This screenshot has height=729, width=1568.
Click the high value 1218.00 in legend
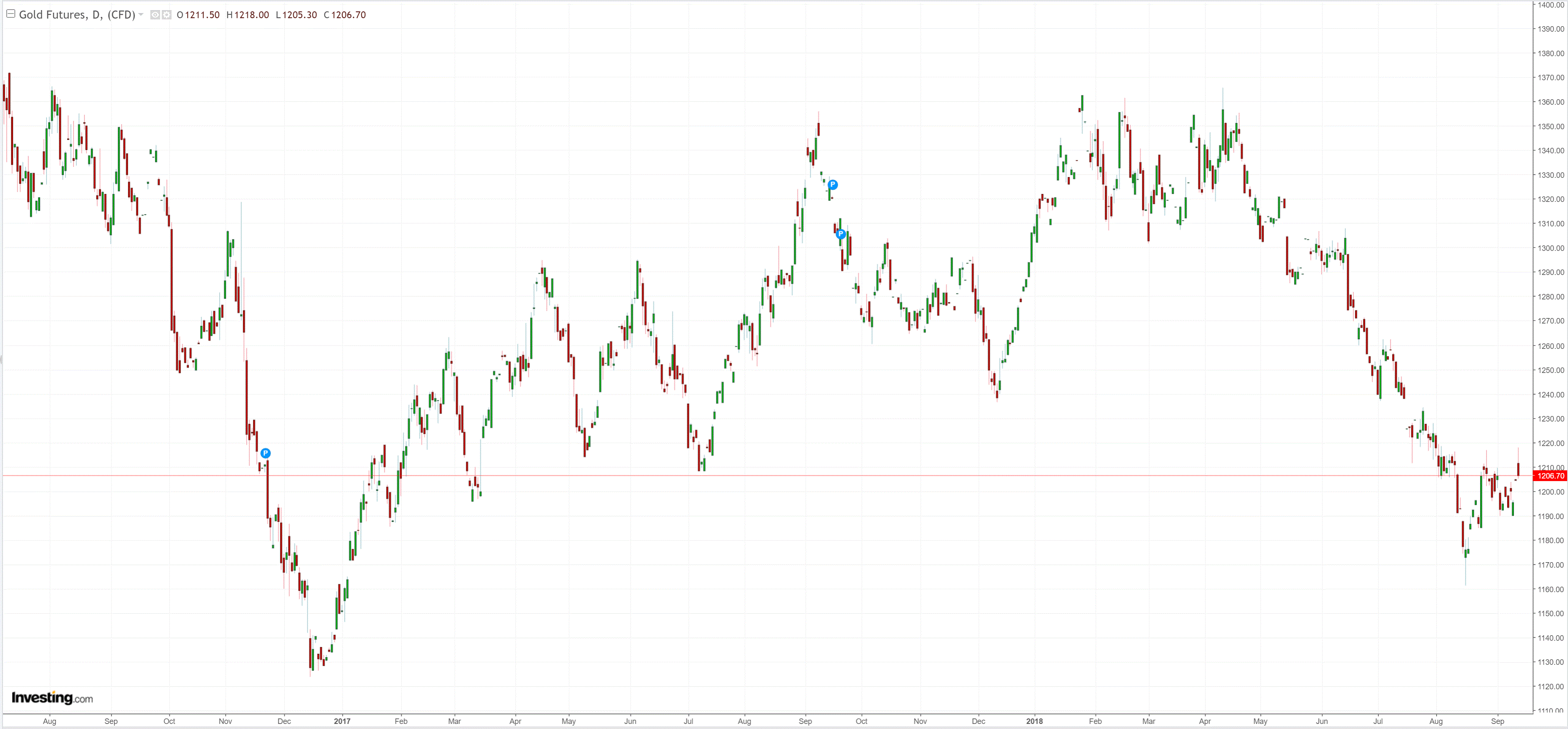tap(251, 15)
